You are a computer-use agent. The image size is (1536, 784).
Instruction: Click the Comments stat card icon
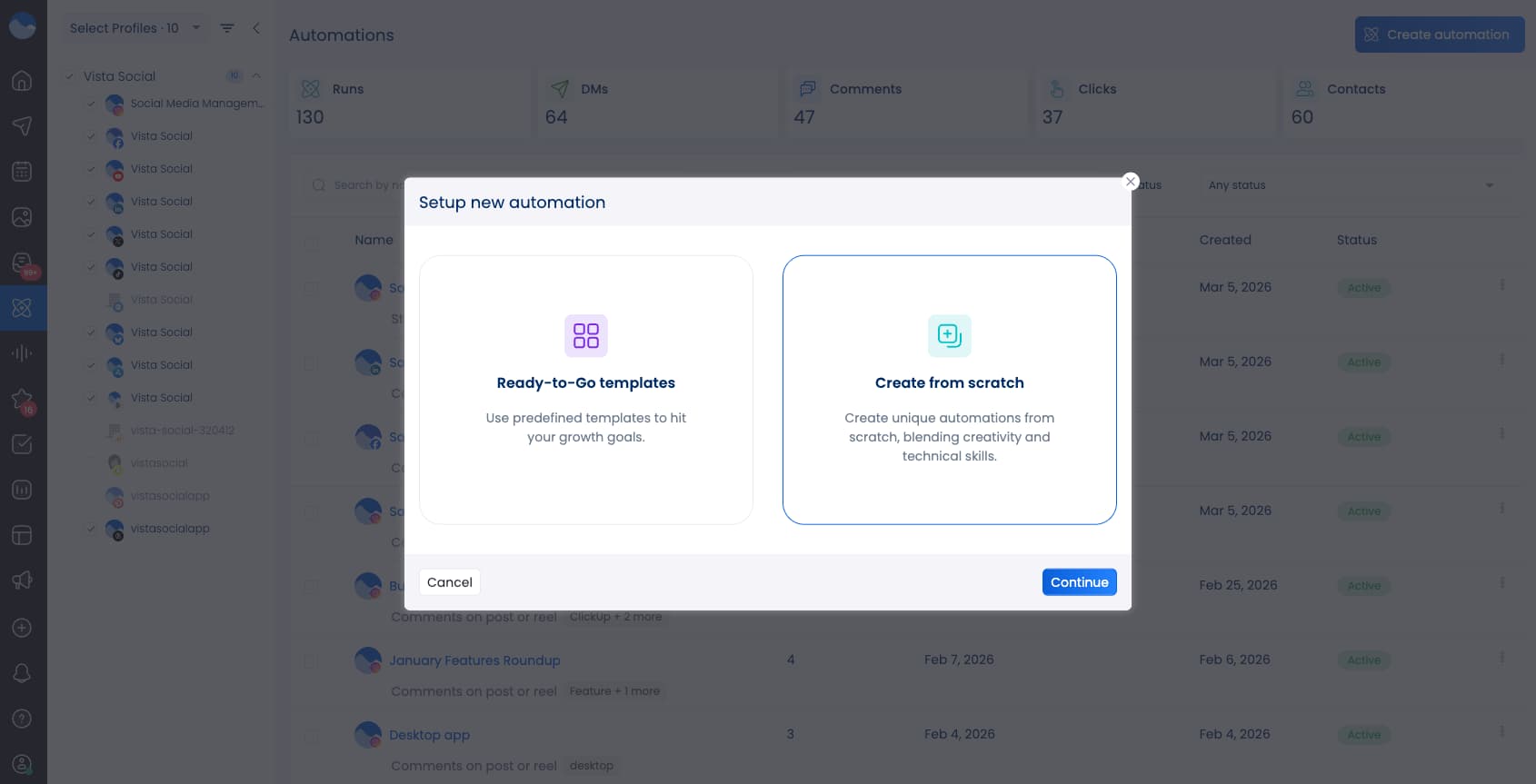(807, 89)
